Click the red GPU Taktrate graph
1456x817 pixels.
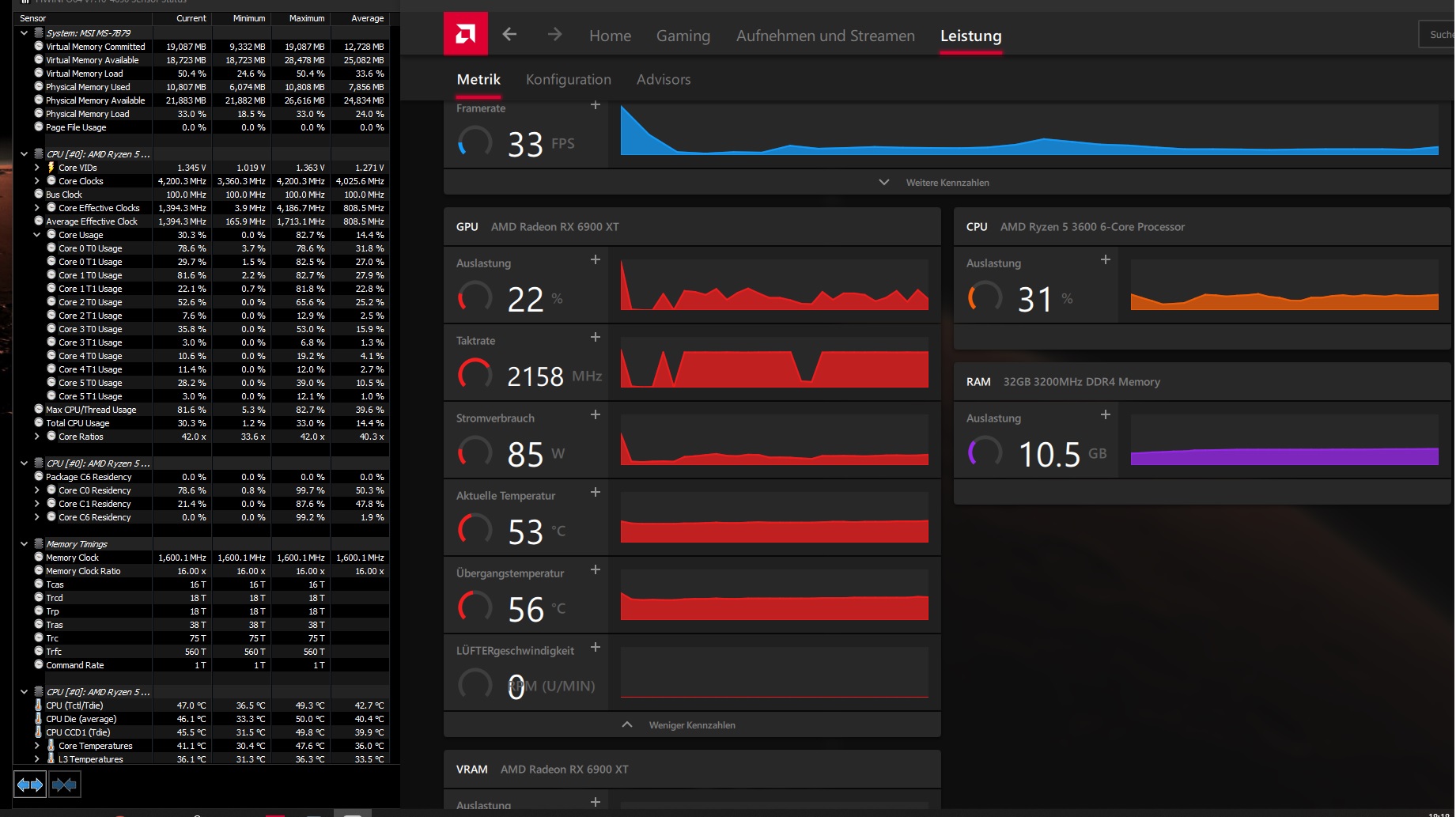pyautogui.click(x=774, y=362)
